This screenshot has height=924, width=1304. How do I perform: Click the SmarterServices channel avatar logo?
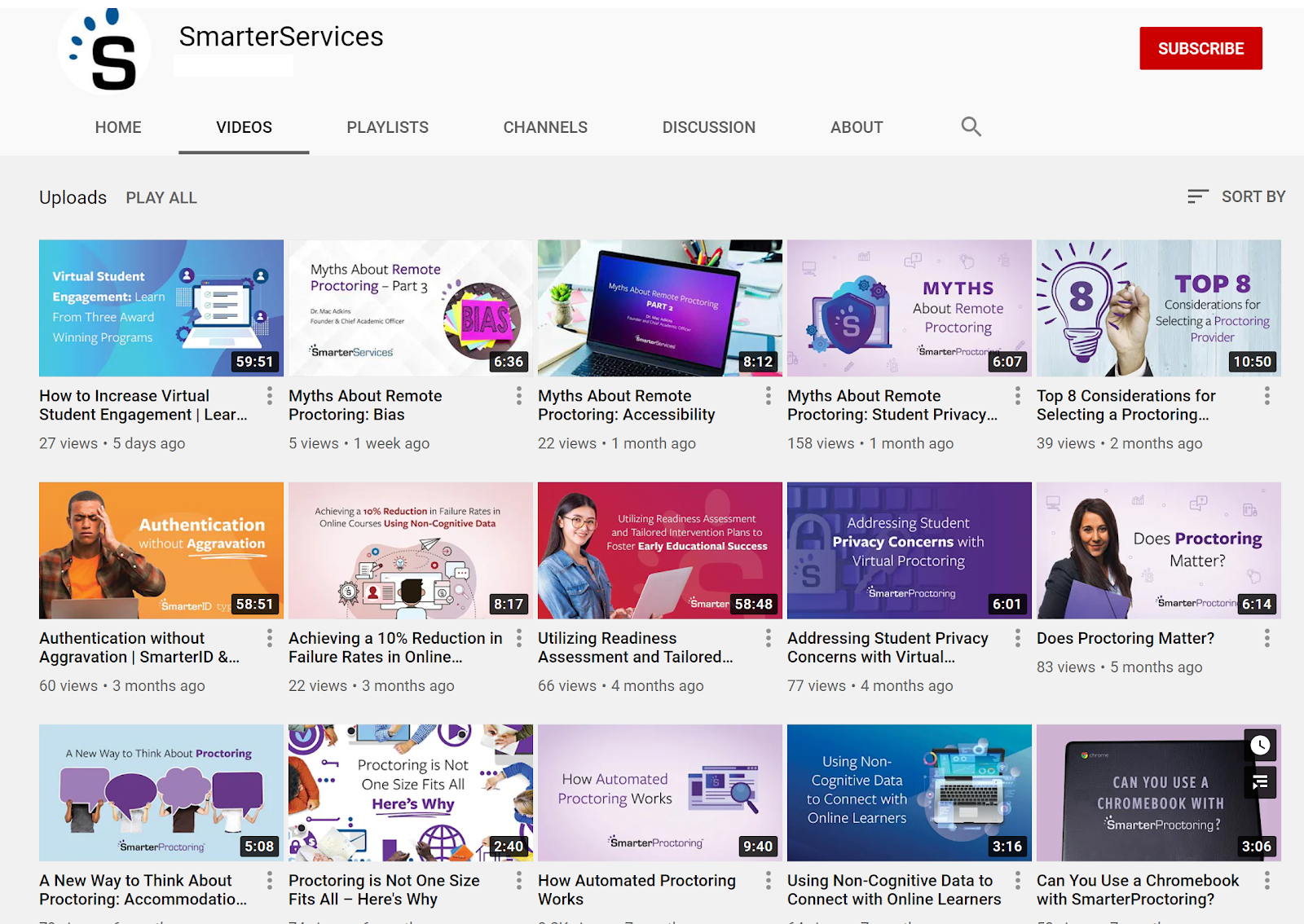tap(104, 51)
